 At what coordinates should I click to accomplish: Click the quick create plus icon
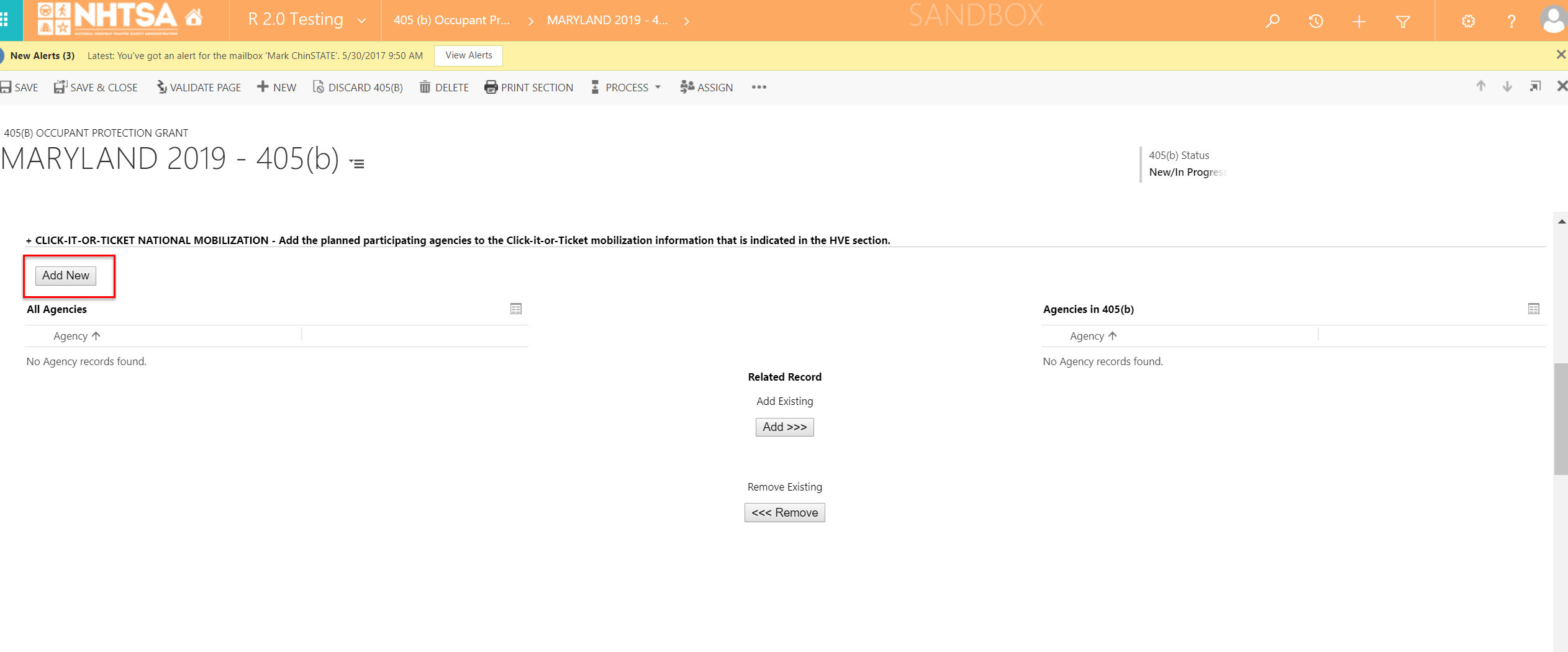pyautogui.click(x=1359, y=22)
